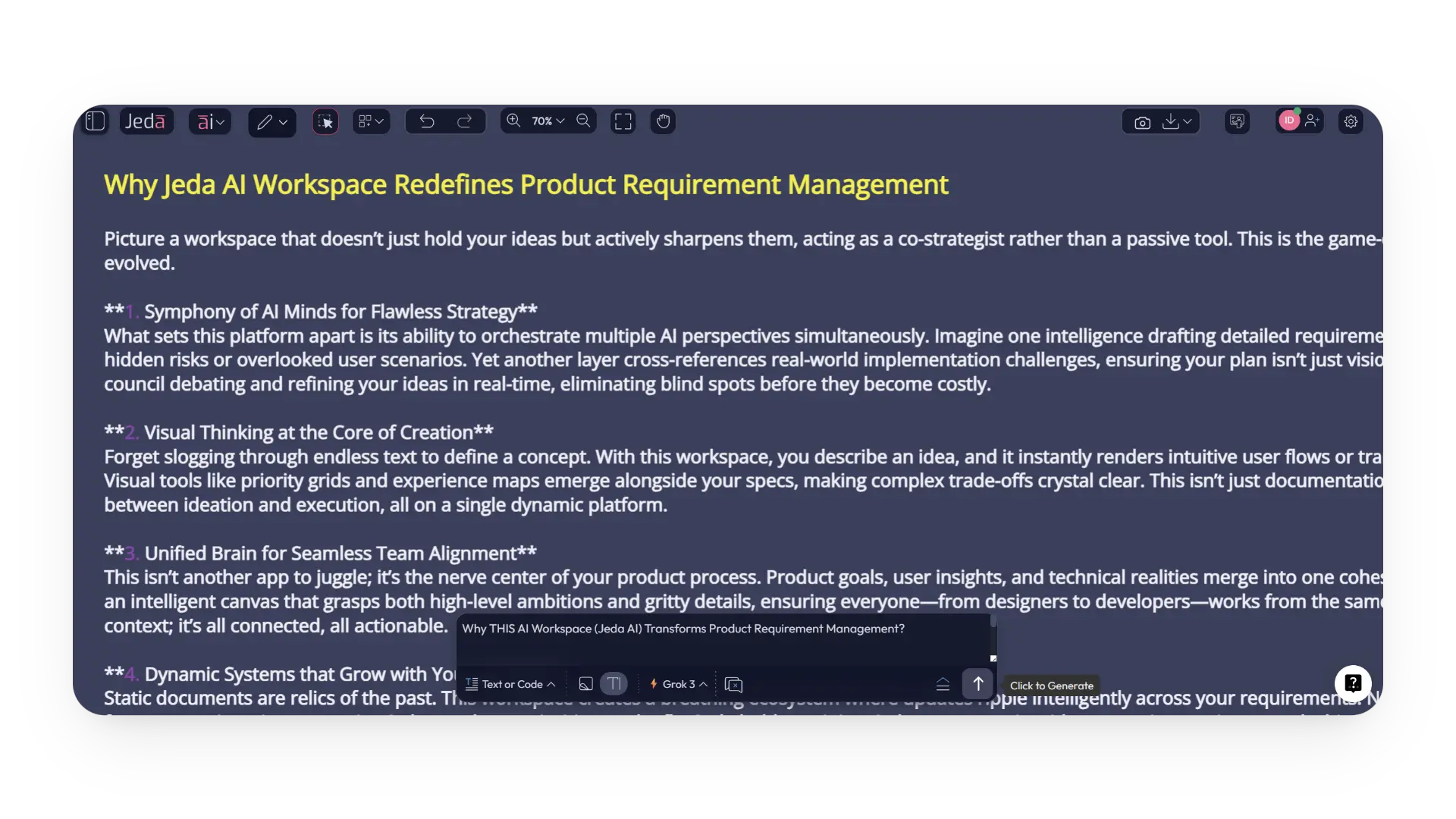Expand the Text or Code selector
This screenshot has width=1456, height=819.
click(510, 683)
